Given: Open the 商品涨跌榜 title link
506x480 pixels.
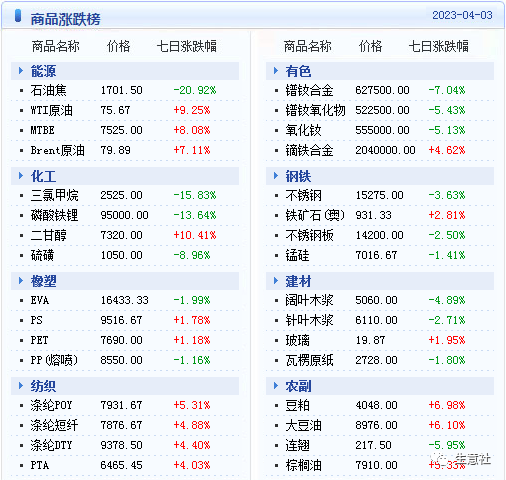Looking at the screenshot, I should pos(65,19).
